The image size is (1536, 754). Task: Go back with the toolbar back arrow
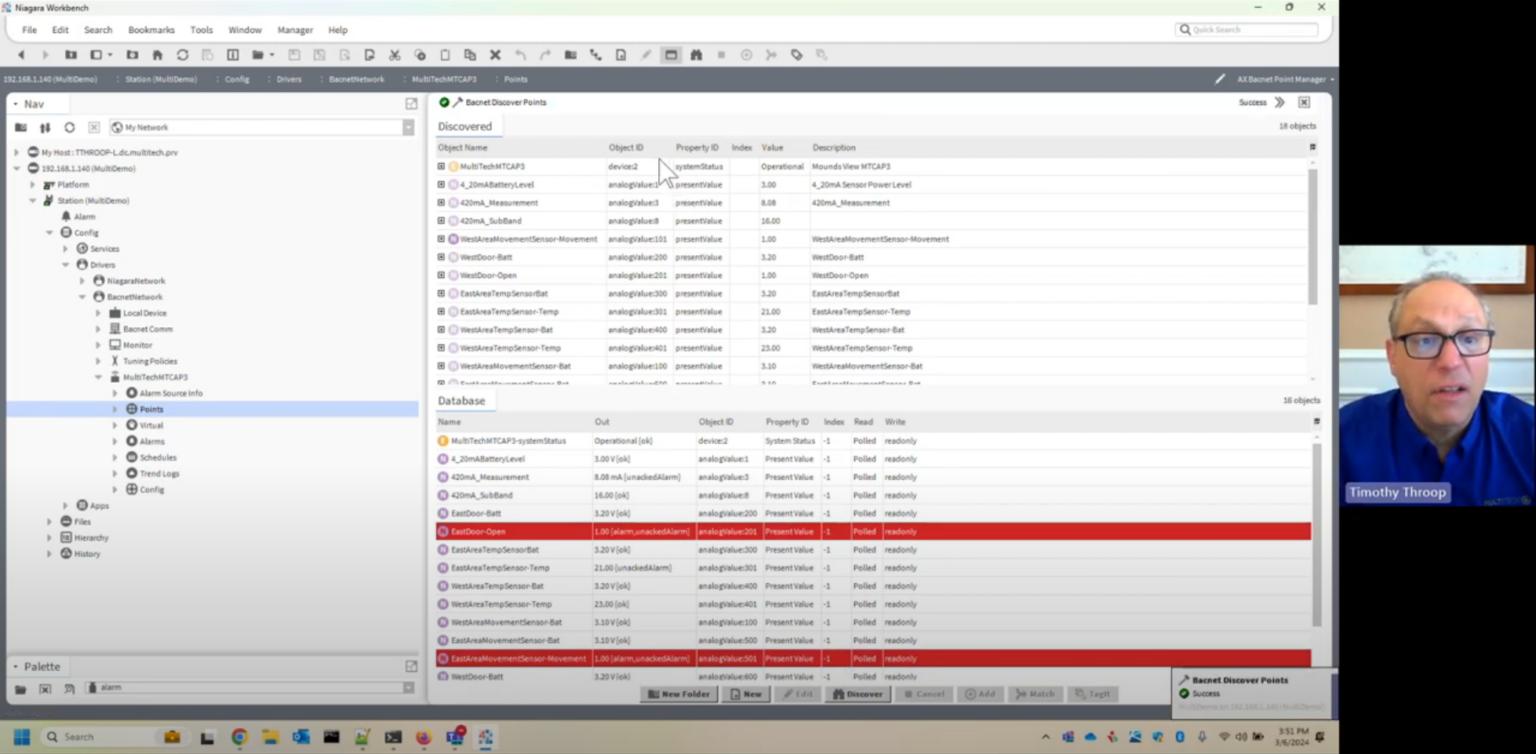[21, 55]
